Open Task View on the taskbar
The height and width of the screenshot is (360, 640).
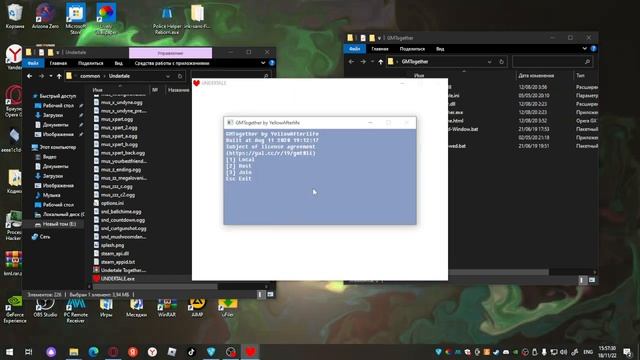tap(29, 352)
